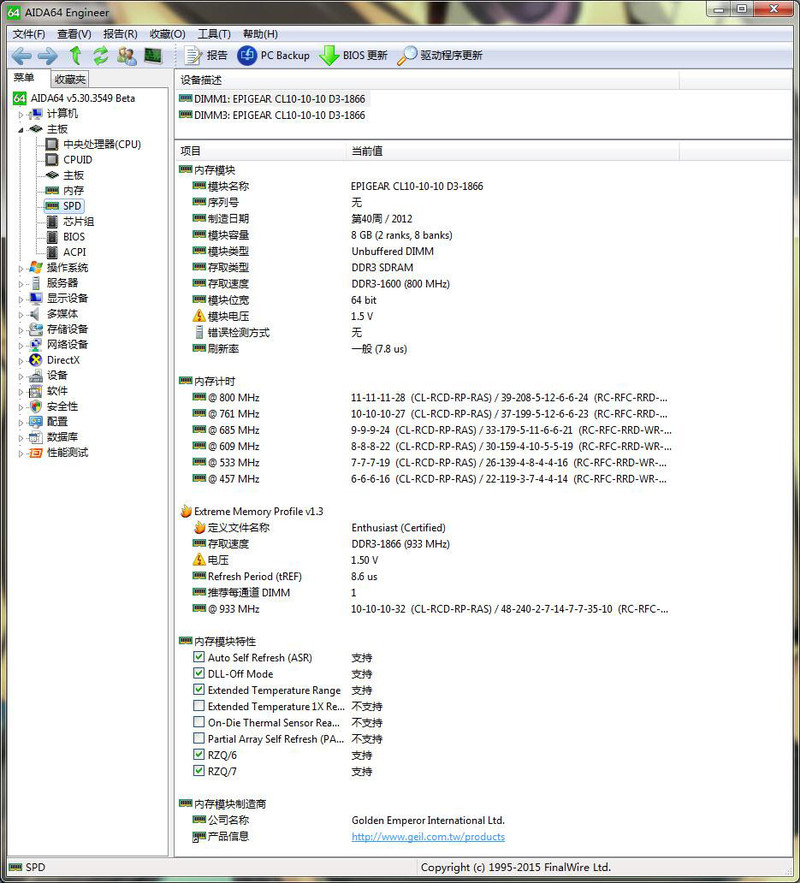Open 性能测试 in the sidebar
This screenshot has width=800, height=883.
tap(67, 452)
